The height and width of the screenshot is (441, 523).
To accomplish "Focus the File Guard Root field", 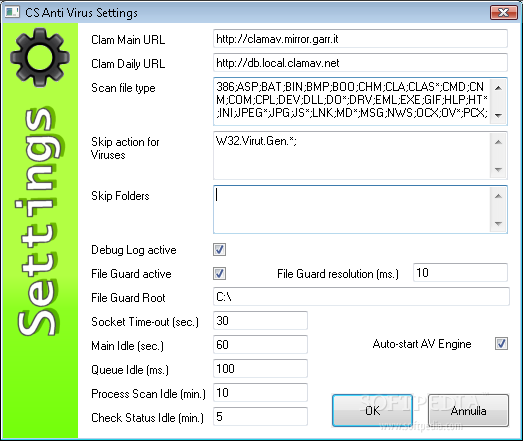I will 361,297.
